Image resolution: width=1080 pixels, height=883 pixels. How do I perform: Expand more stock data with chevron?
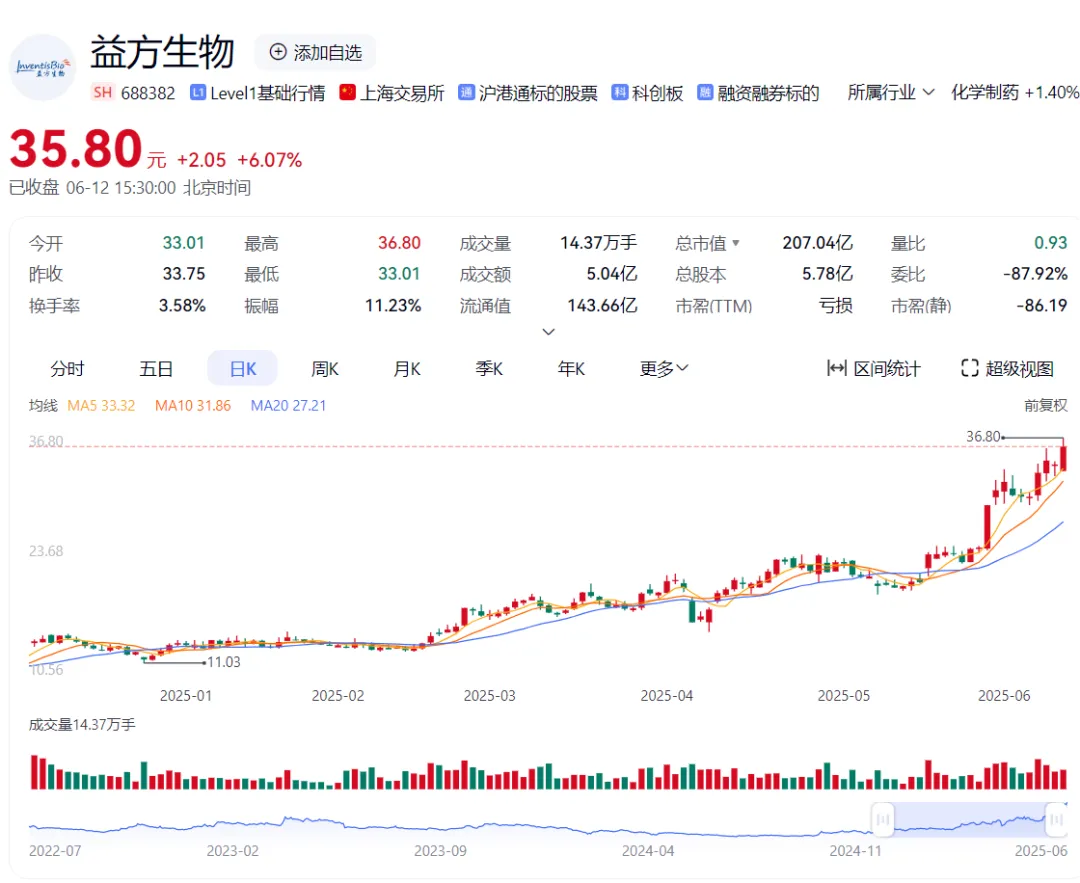[547, 332]
